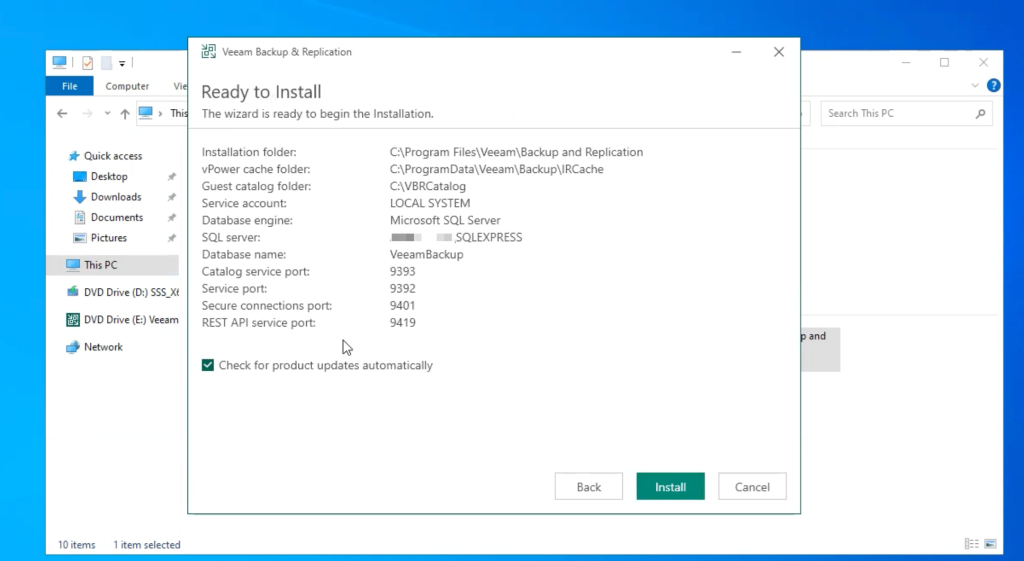The width and height of the screenshot is (1024, 561).
Task: Click the Installation folder path value
Action: coord(516,152)
